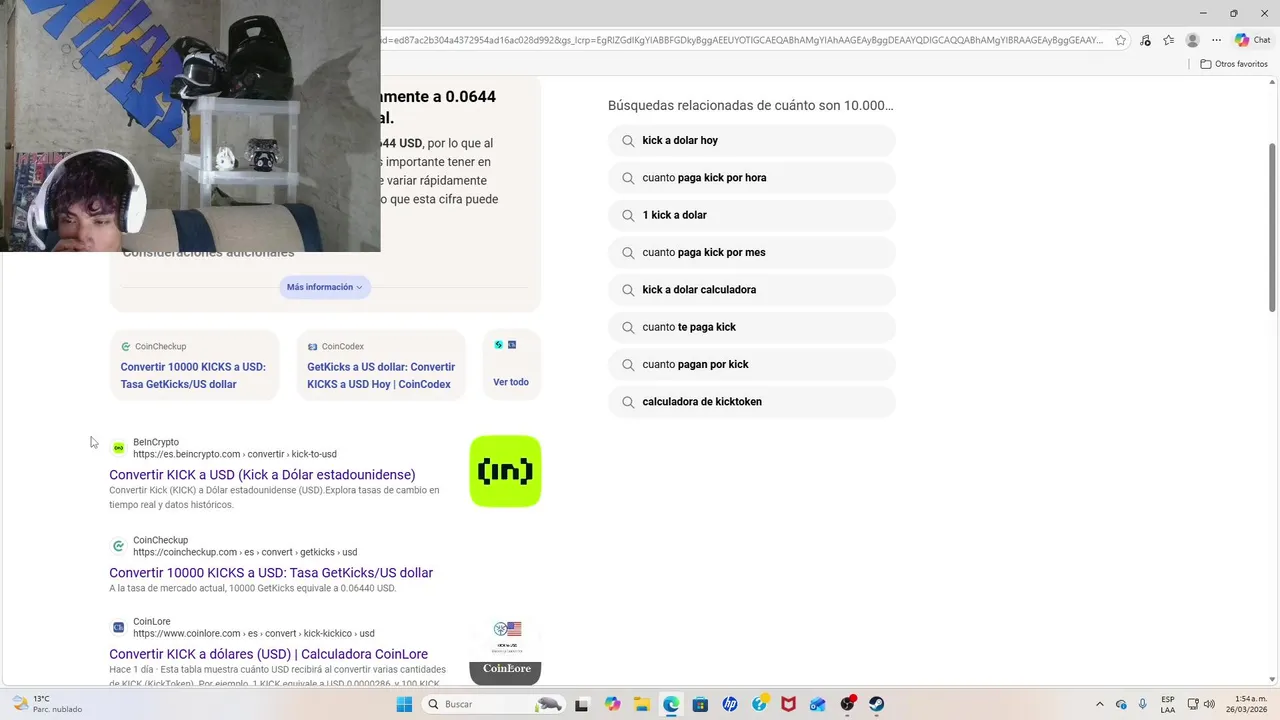Screen dimensions: 1280x720
Task: Click the CoinCheckup site favicon in results
Action: [118, 546]
